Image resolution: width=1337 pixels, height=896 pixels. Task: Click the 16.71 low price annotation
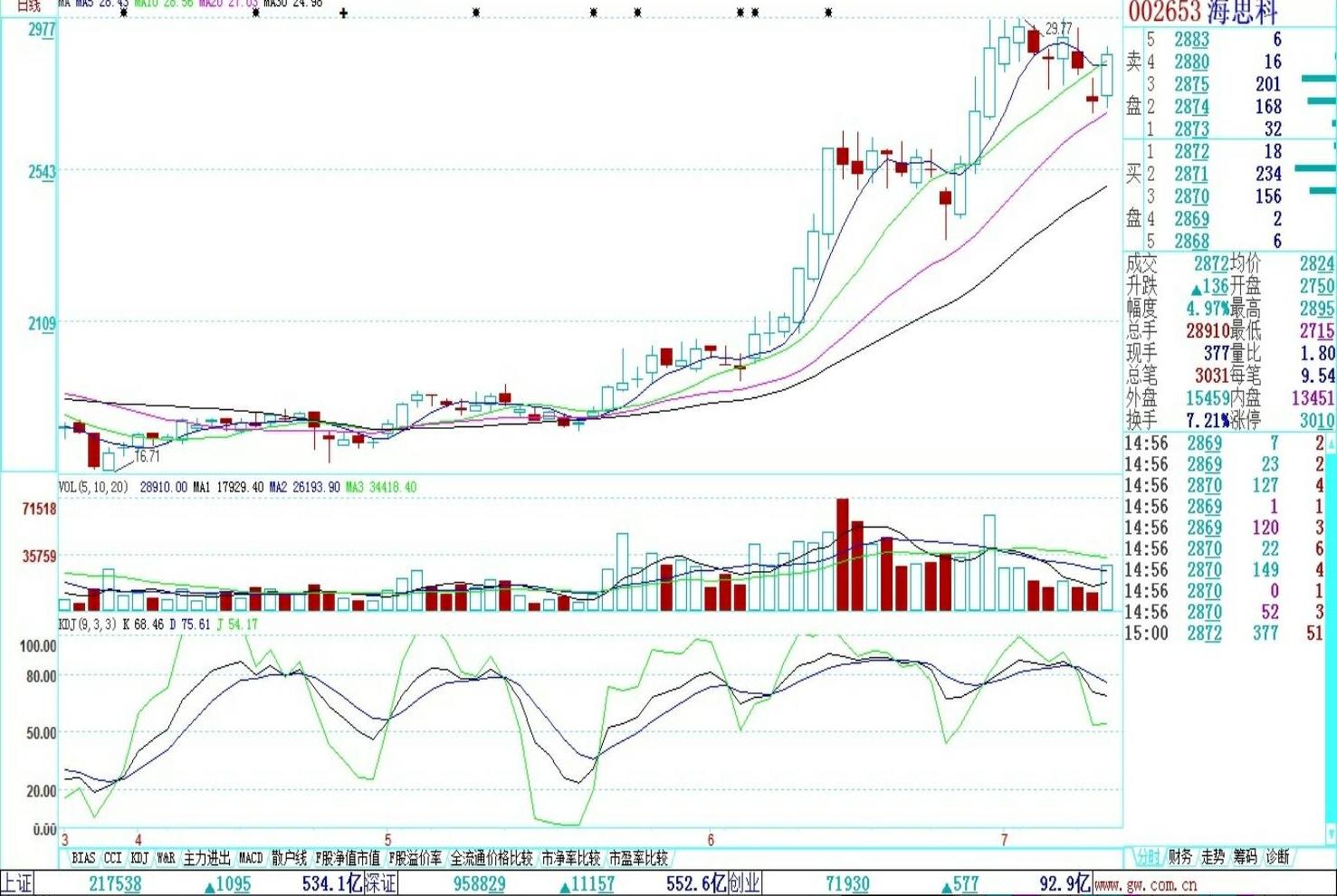[147, 456]
